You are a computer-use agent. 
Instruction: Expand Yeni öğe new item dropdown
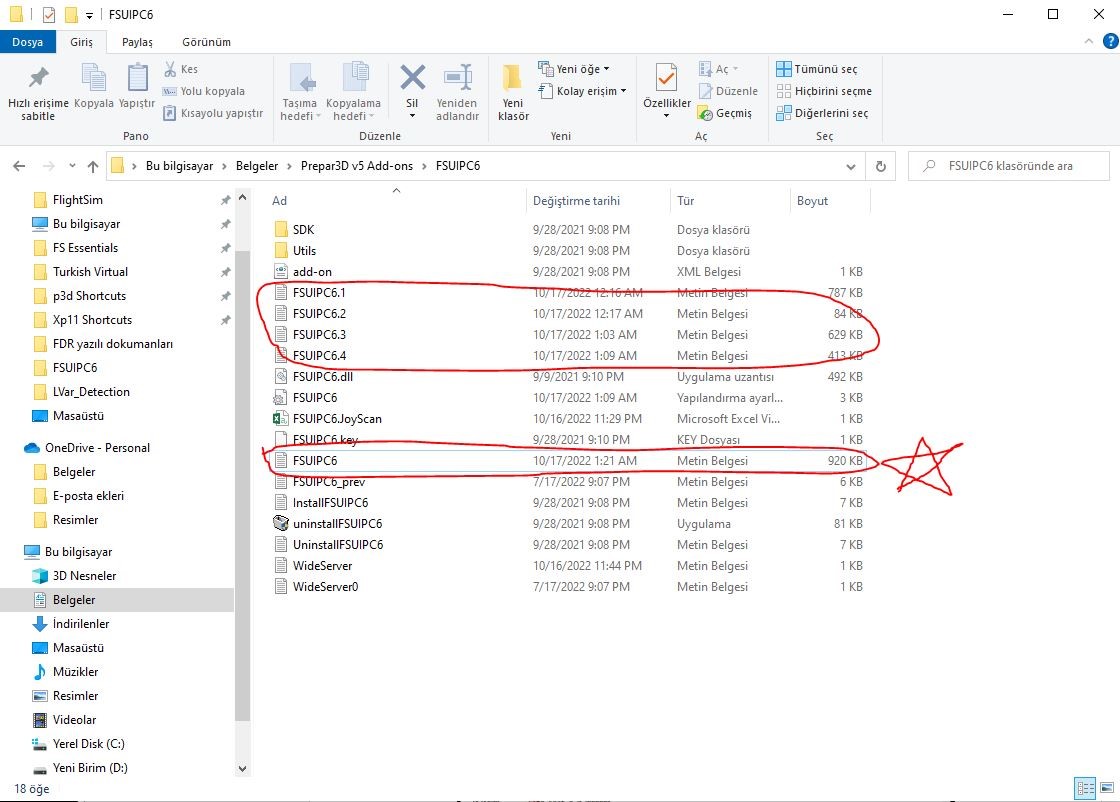click(x=575, y=69)
